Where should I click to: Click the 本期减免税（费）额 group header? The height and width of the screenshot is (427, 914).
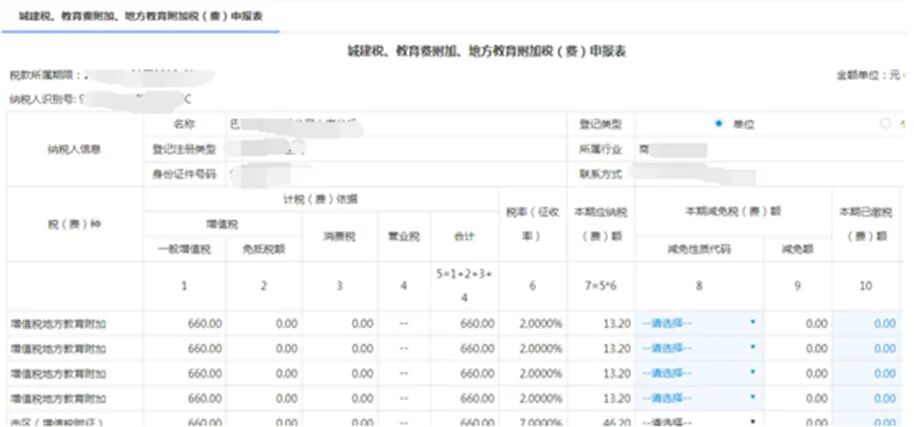734,211
